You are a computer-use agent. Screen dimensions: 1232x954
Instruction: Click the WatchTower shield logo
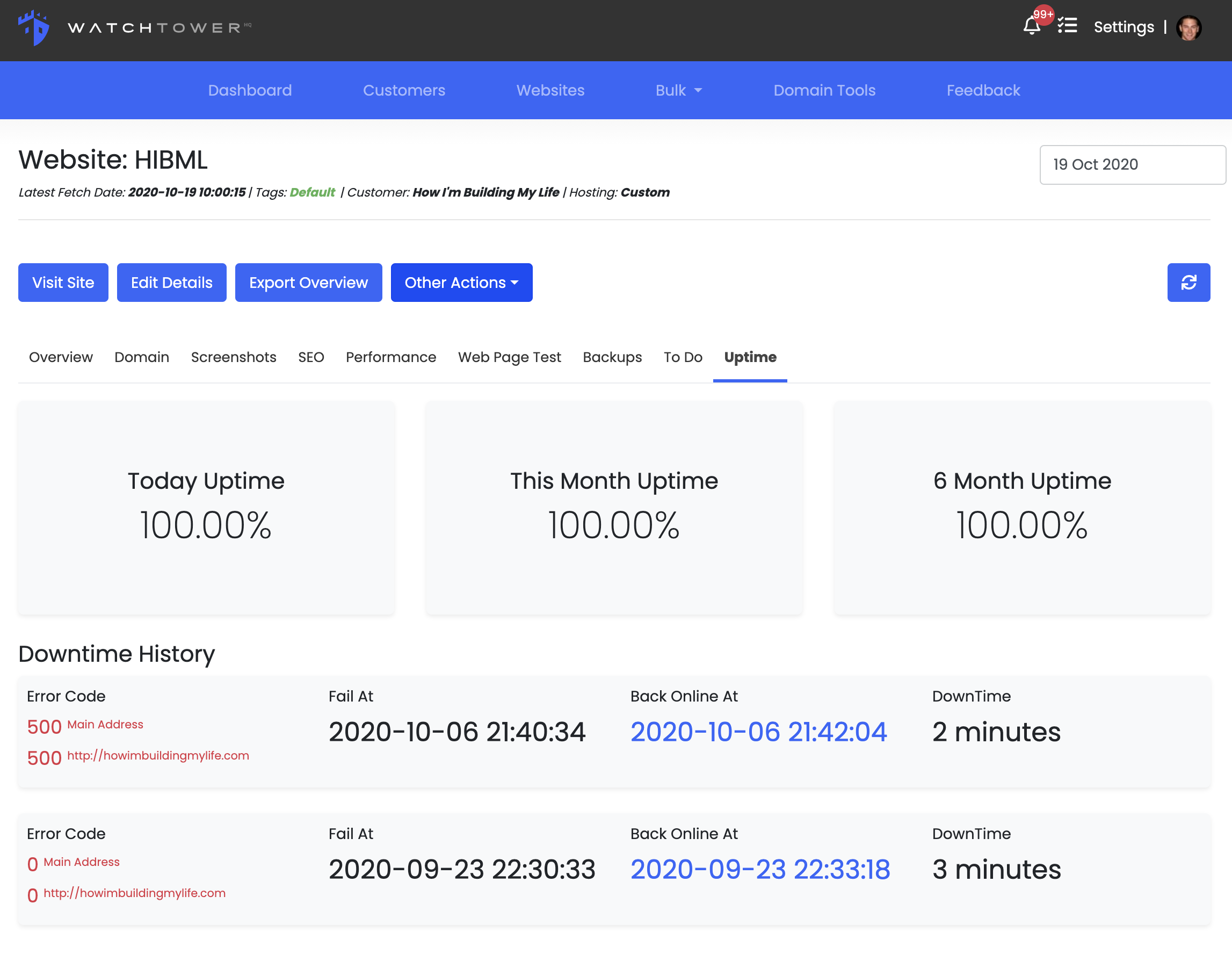33,27
